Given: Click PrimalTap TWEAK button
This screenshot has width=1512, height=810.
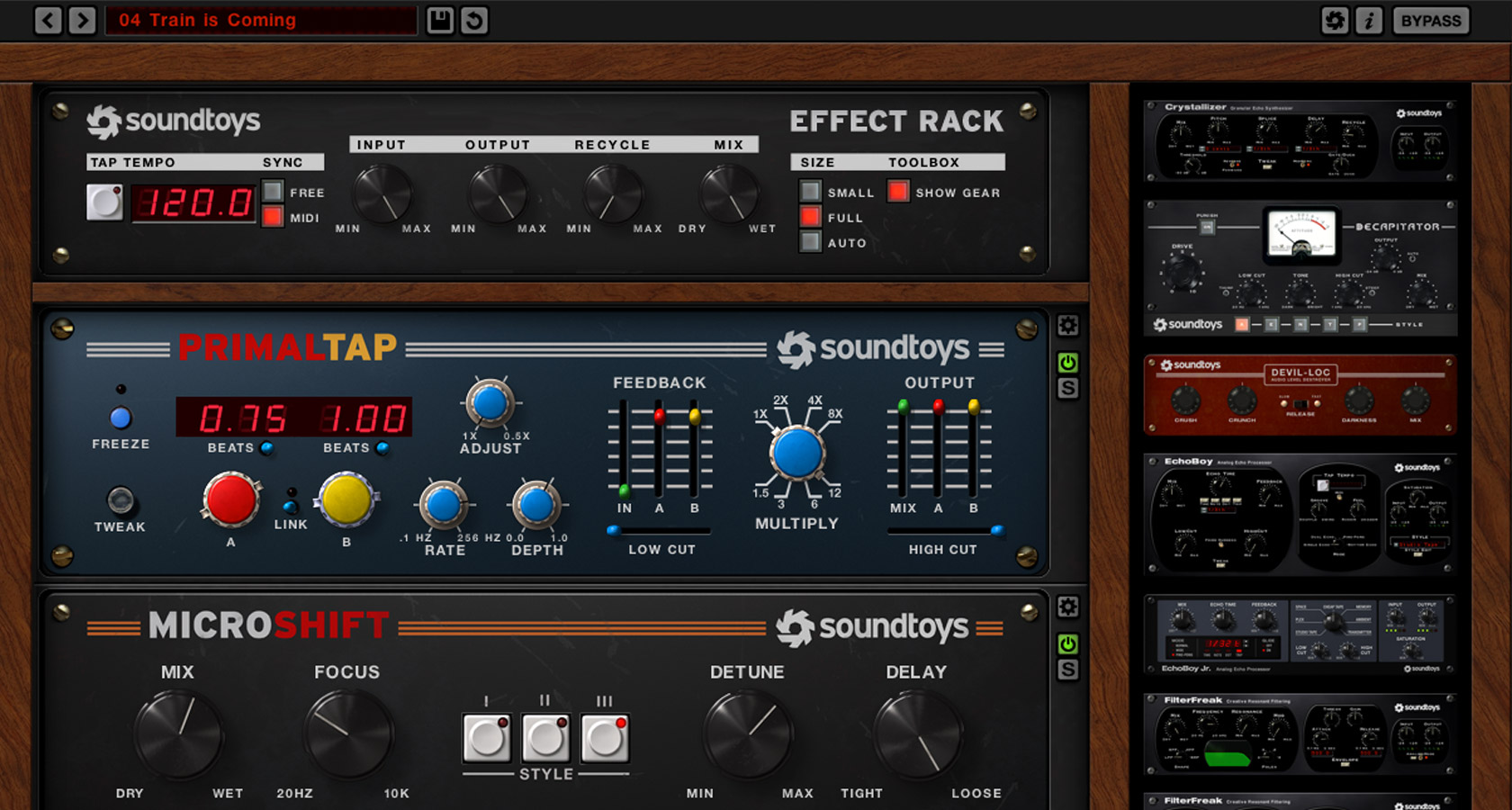Looking at the screenshot, I should [x=121, y=499].
